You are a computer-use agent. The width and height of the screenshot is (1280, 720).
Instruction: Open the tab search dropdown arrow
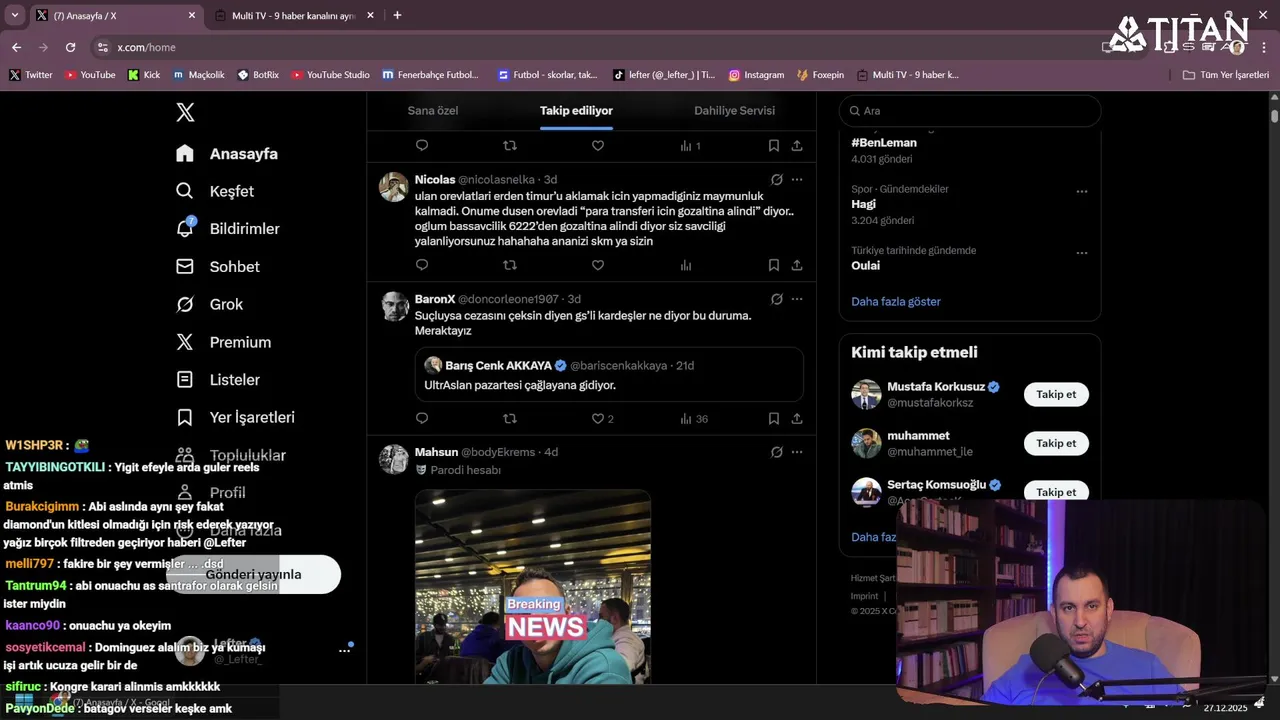[x=14, y=15]
